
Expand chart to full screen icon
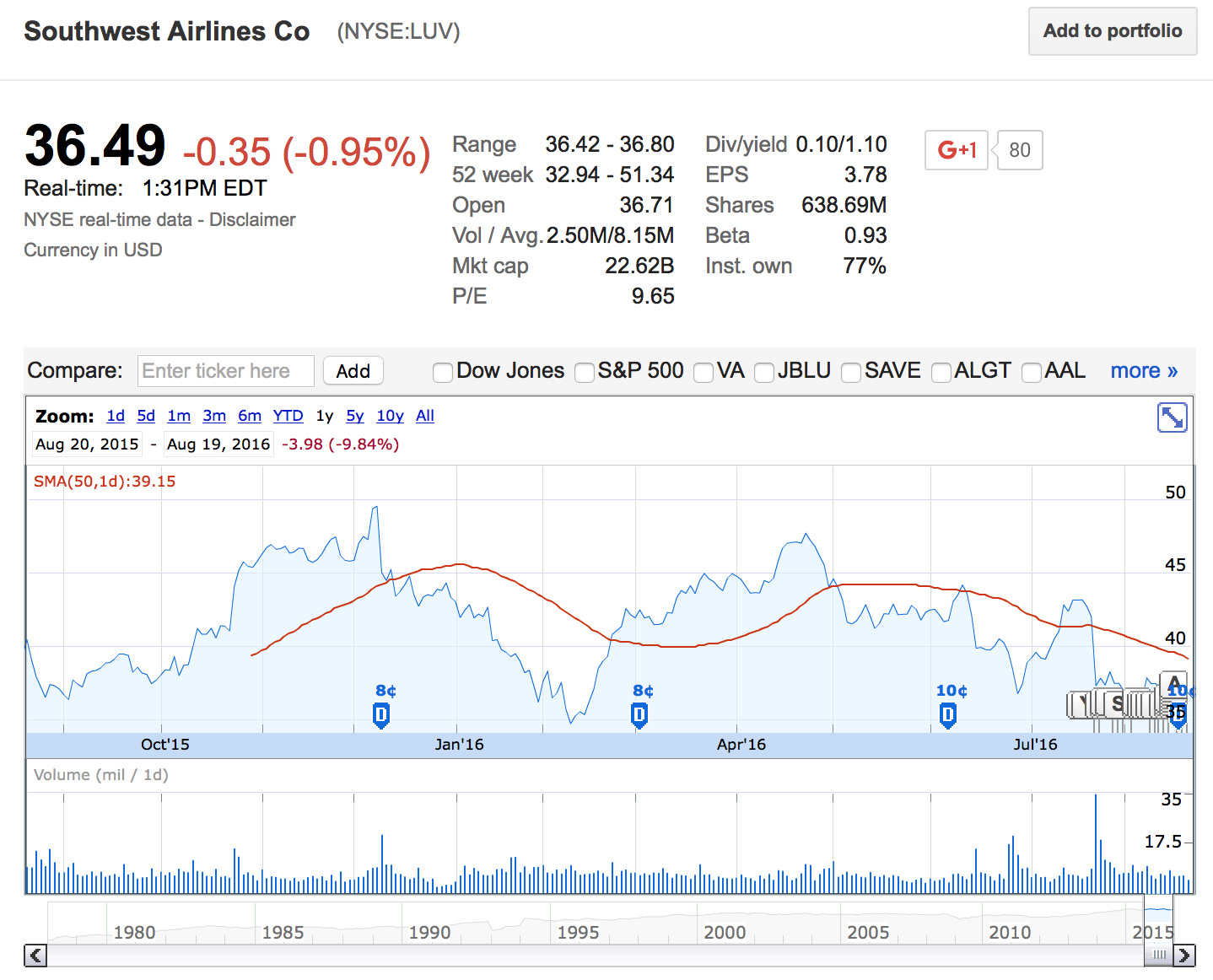click(x=1172, y=417)
